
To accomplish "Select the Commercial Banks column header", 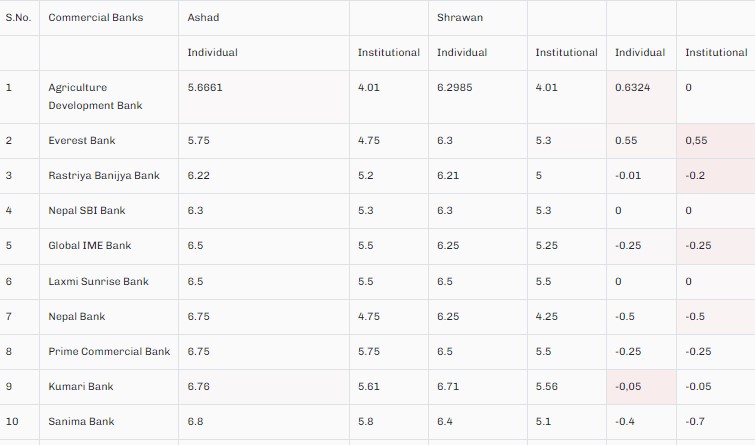I will 95,18.
